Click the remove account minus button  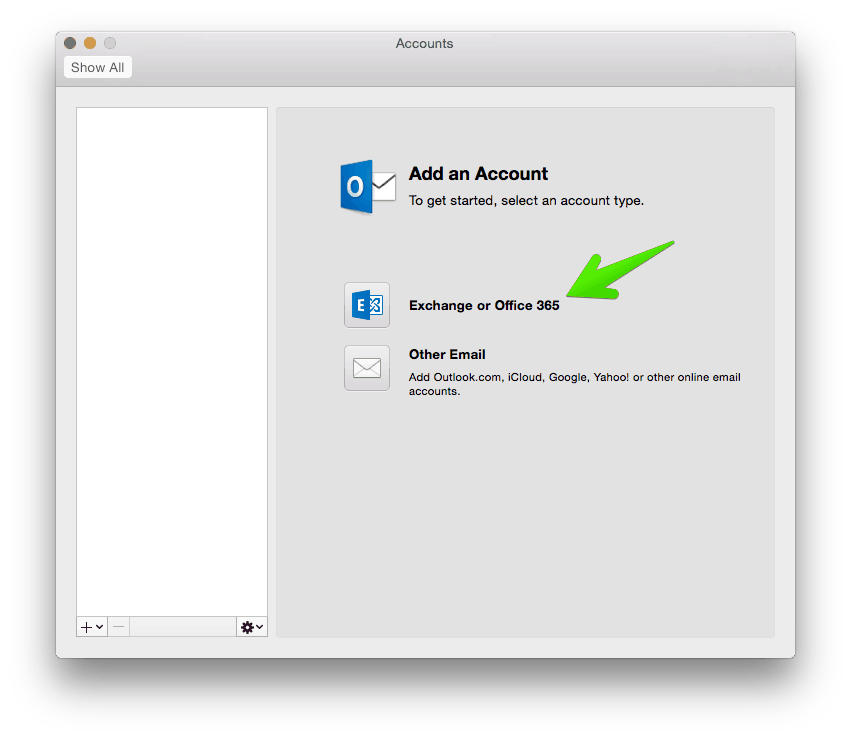tap(119, 627)
